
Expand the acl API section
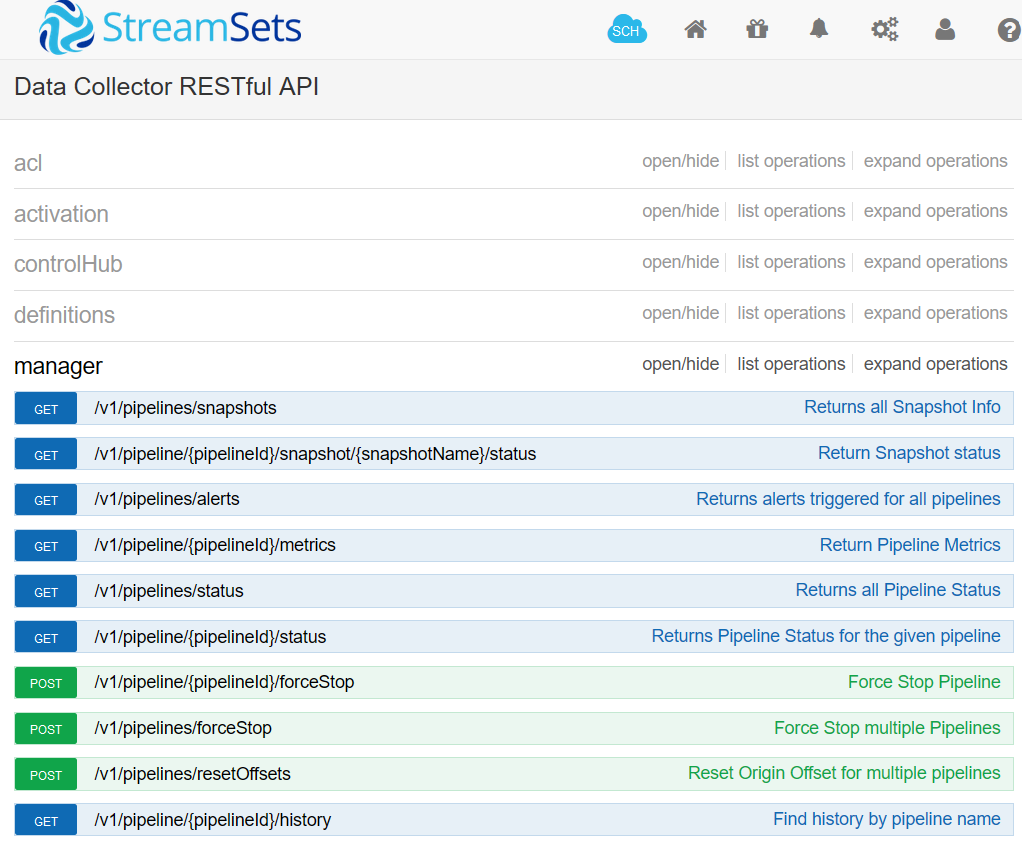[x=28, y=163]
